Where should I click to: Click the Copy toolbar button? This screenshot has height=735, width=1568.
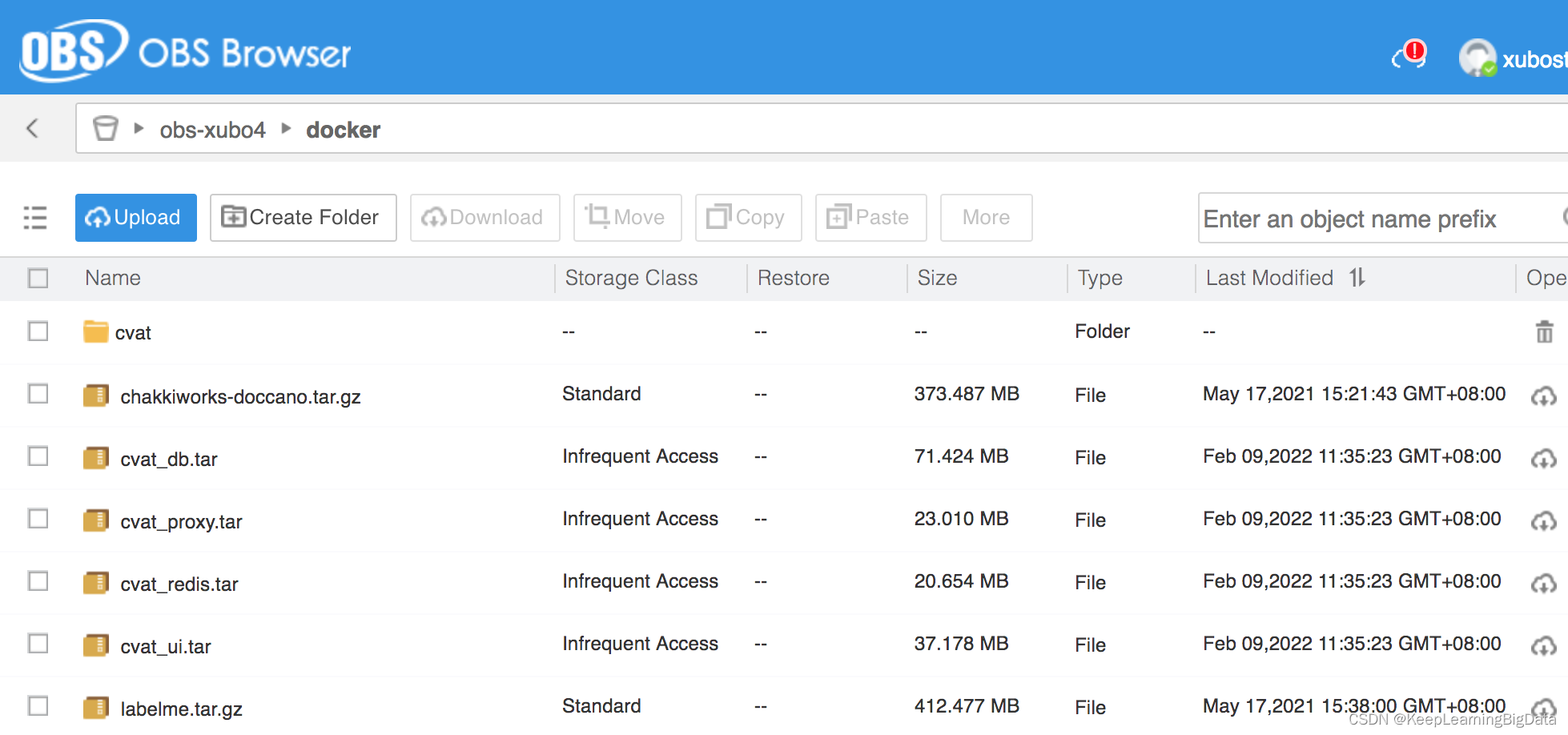click(748, 218)
